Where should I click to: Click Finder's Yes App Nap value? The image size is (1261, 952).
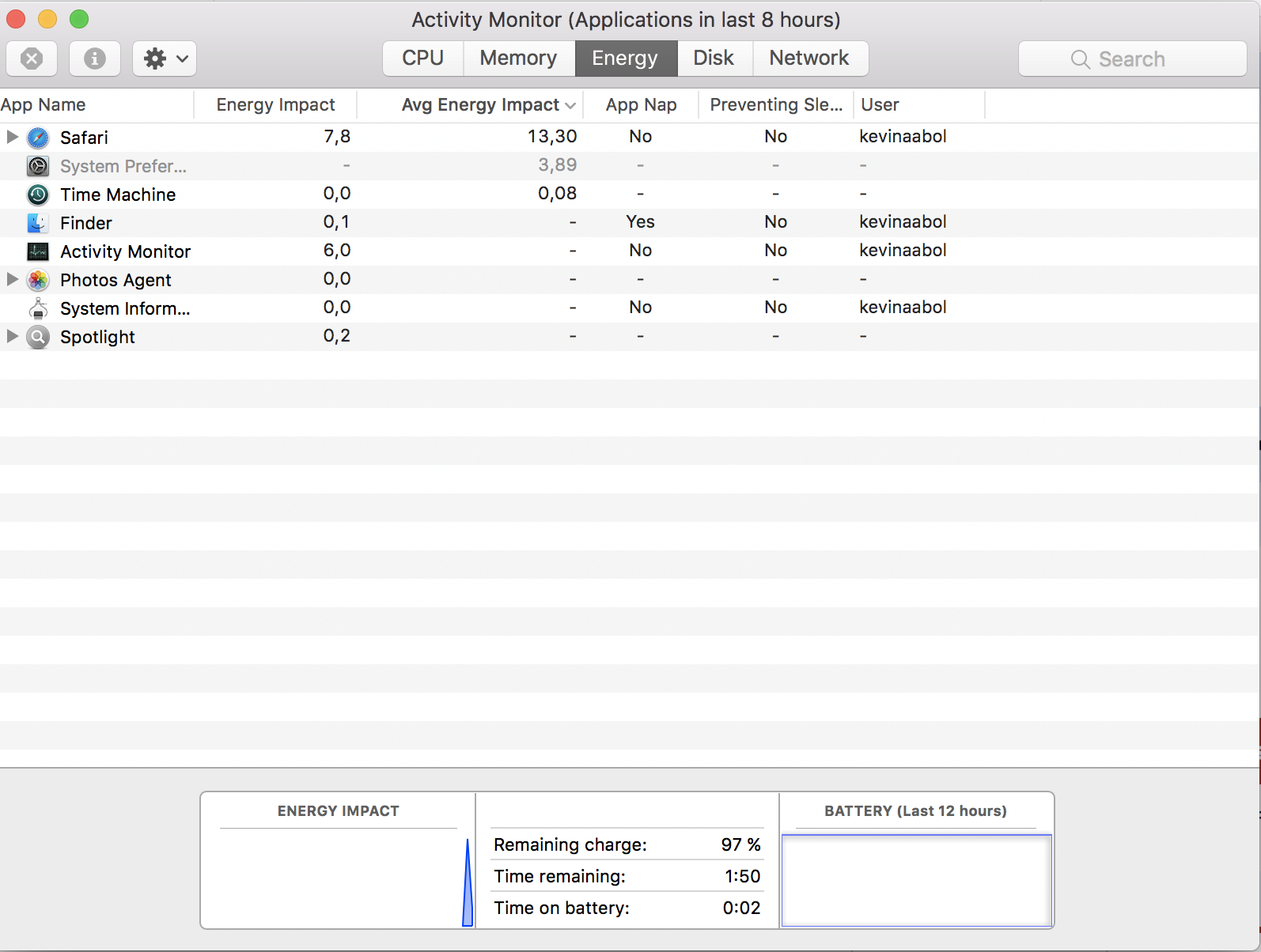(x=641, y=222)
